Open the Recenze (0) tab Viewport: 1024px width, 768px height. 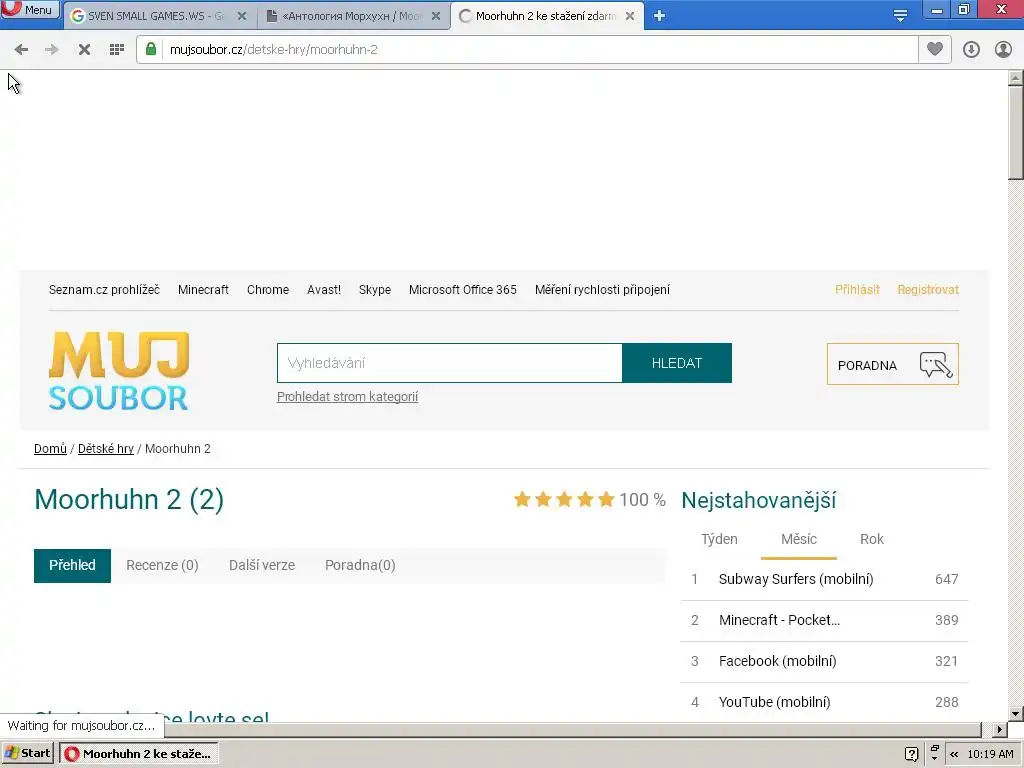pos(162,566)
